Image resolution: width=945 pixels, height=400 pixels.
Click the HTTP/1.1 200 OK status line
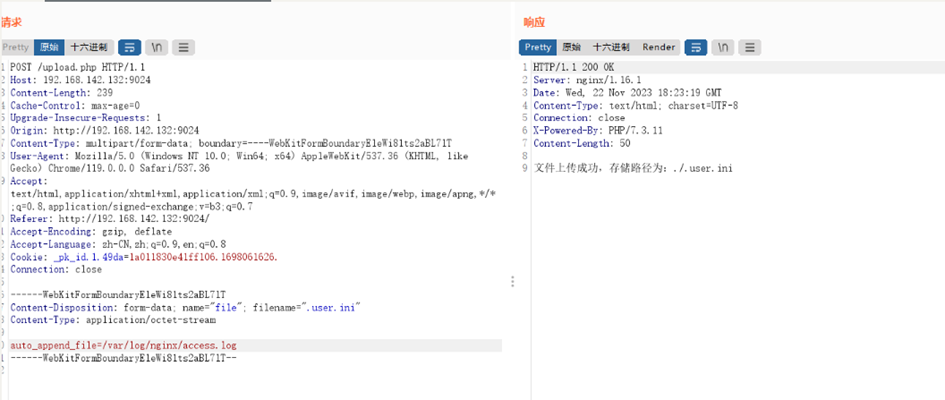coord(574,67)
